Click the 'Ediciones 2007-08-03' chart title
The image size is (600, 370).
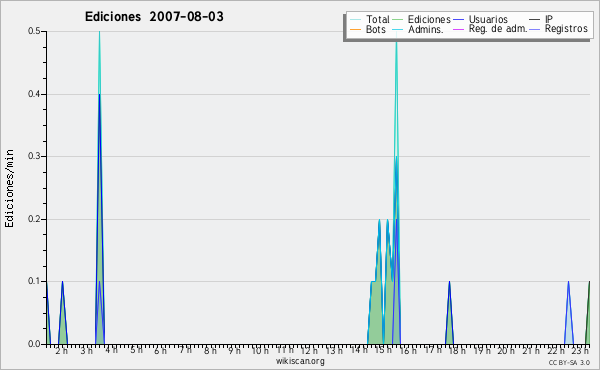(x=154, y=16)
